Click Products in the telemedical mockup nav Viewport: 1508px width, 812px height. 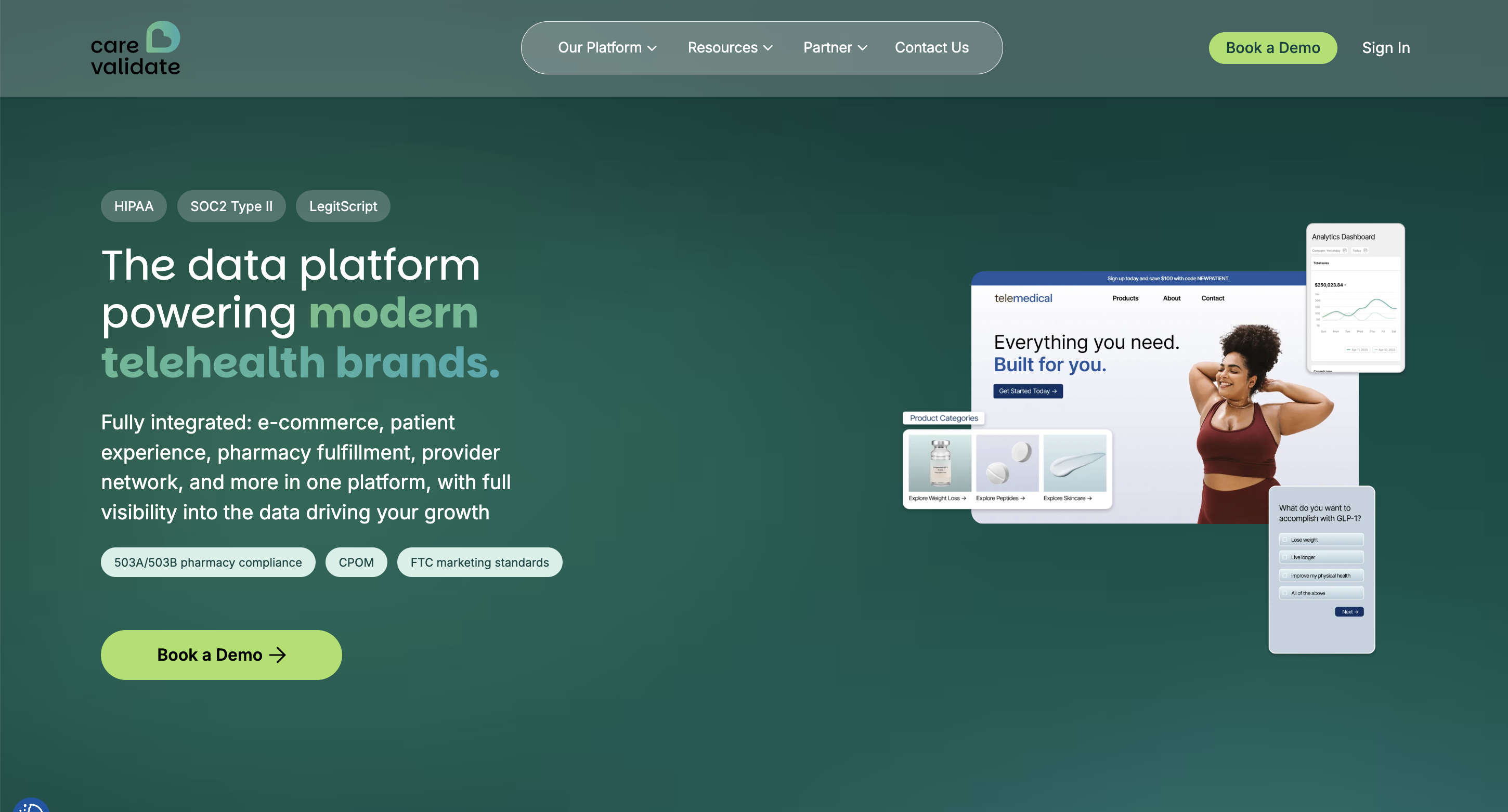point(1125,298)
